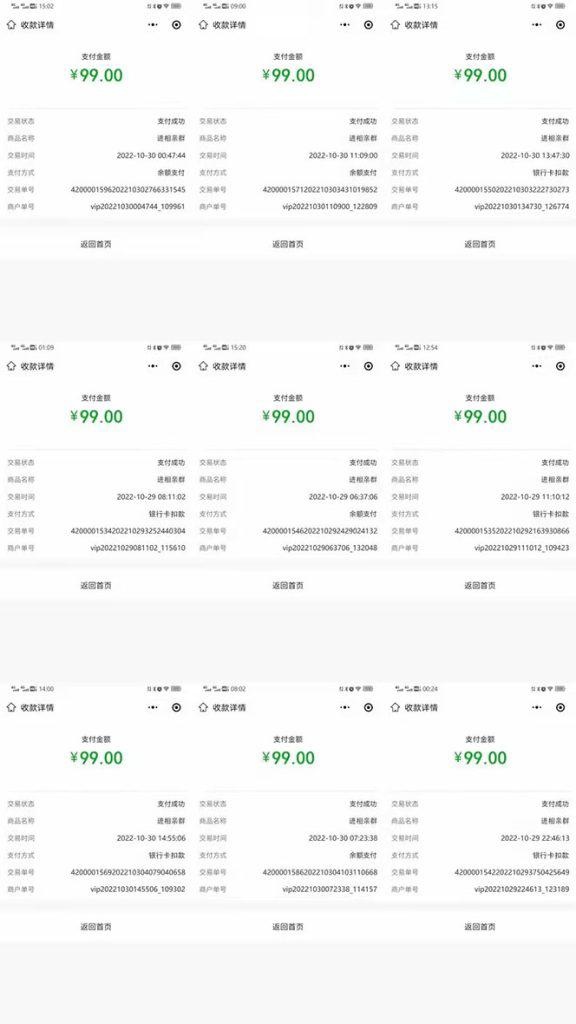Click 返回首页 below order vip20221030145506_109302
Viewport: 576px width, 1024px height.
96,927
